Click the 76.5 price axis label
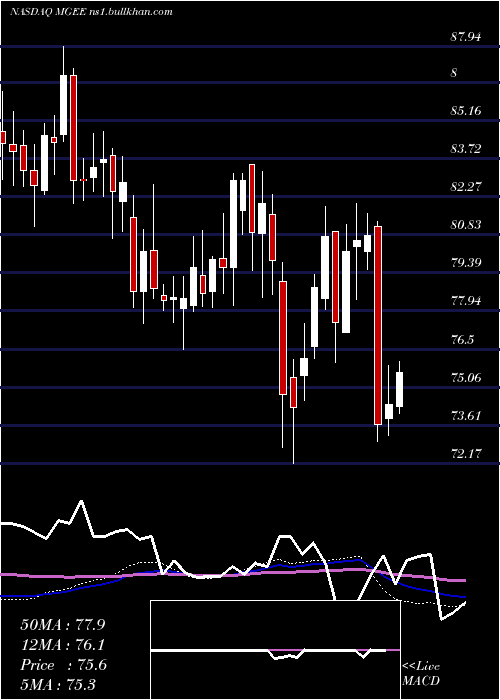This screenshot has height=700, width=500. 462,339
